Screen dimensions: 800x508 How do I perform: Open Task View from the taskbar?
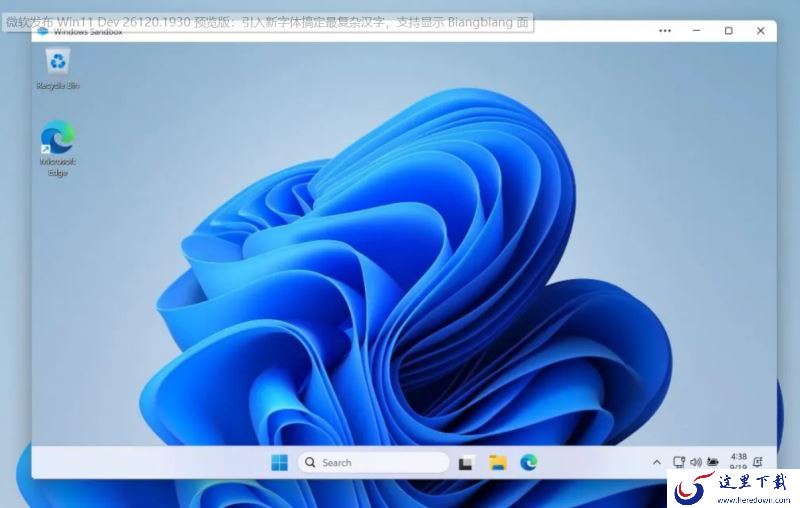(x=466, y=463)
